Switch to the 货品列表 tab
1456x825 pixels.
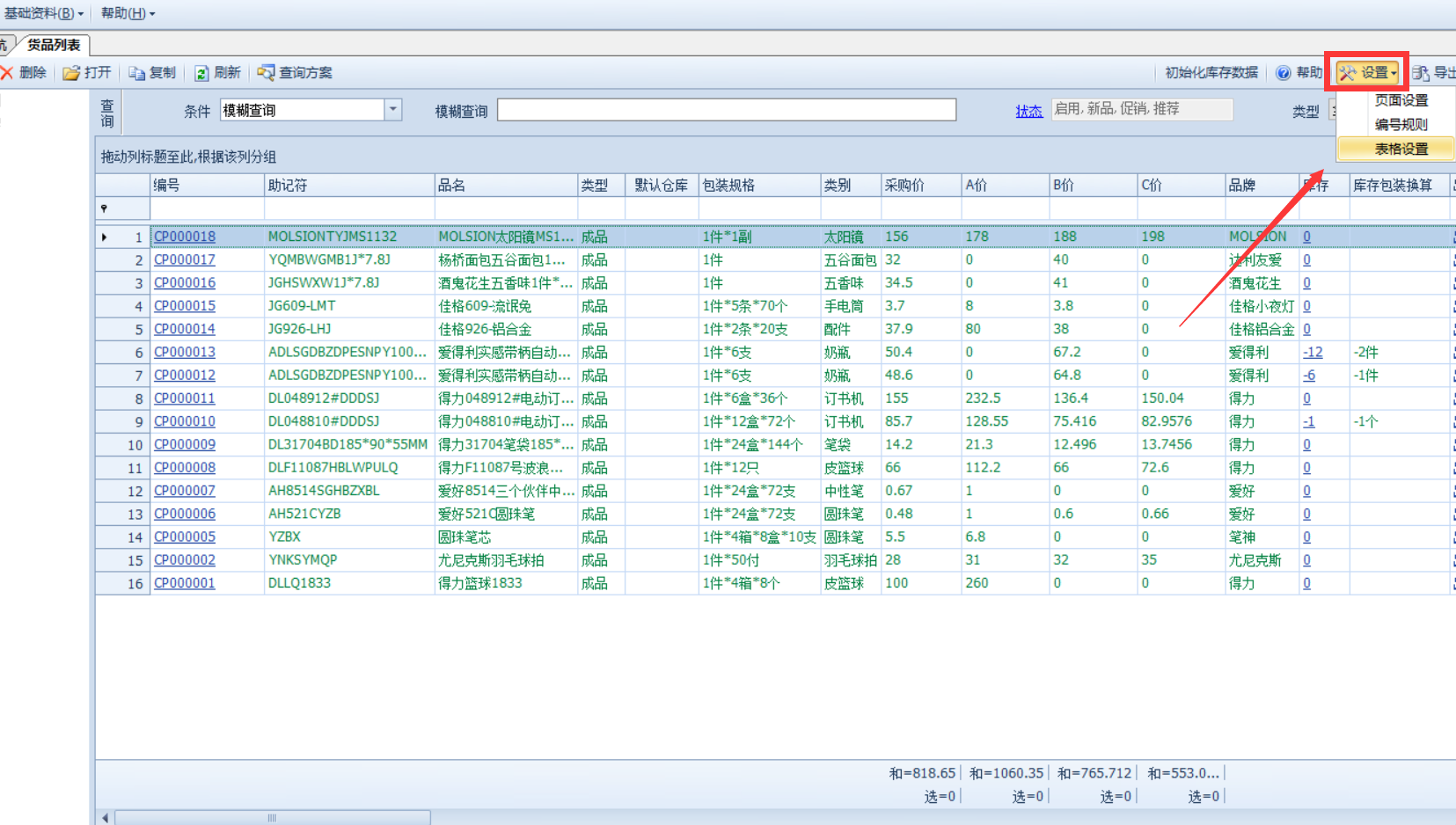53,44
